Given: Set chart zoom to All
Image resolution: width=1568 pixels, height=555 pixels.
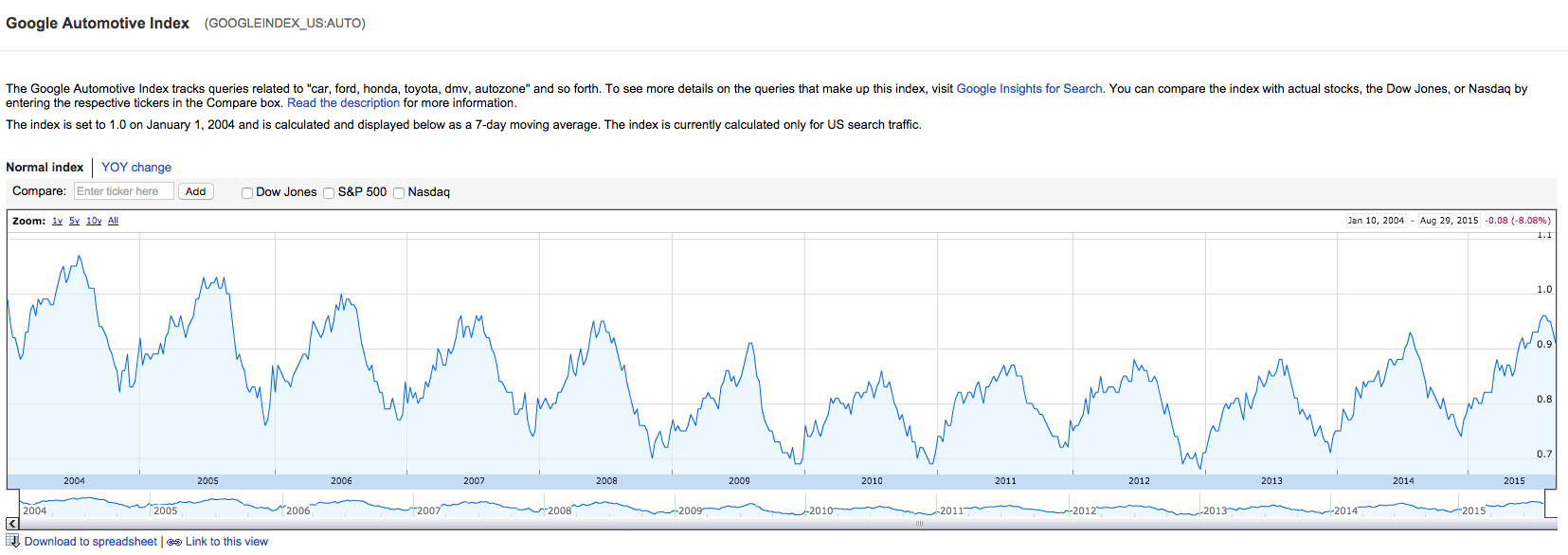Looking at the screenshot, I should [113, 221].
